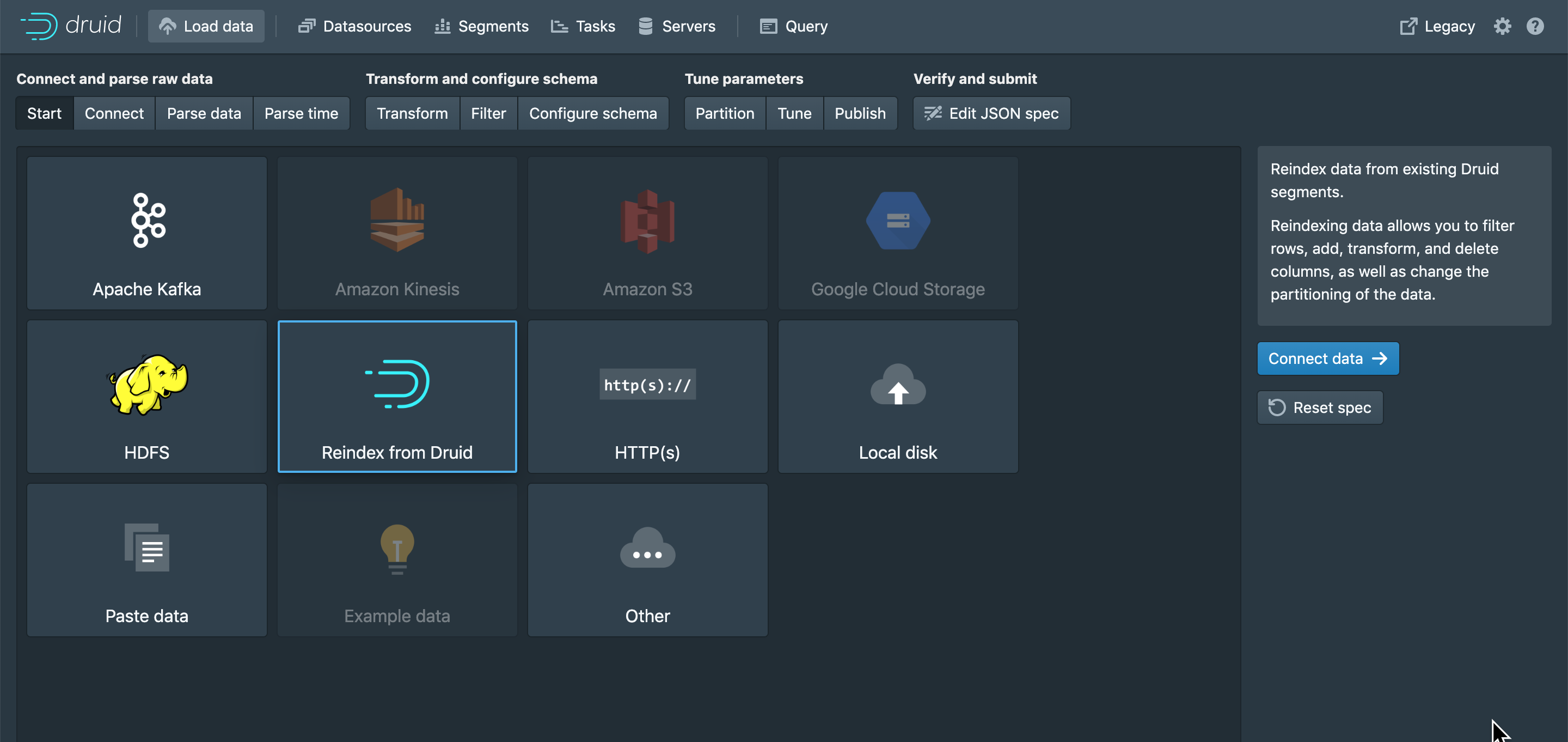Open the settings gear menu
The image size is (1568, 742).
pos(1502,26)
